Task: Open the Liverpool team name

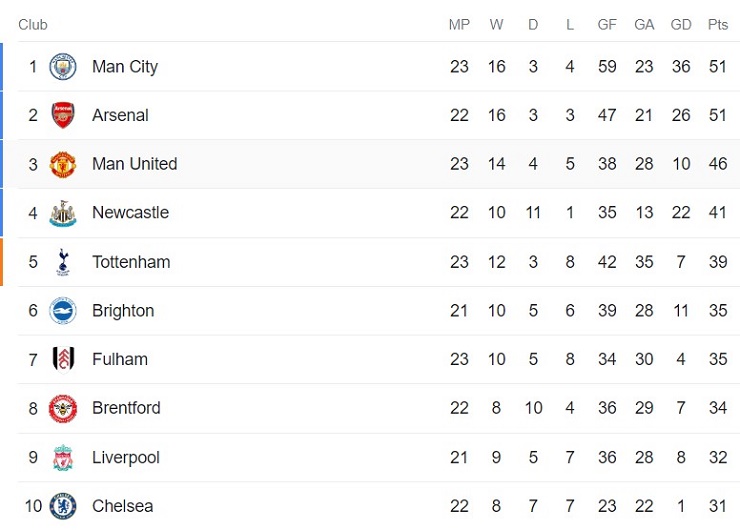Action: 126,458
